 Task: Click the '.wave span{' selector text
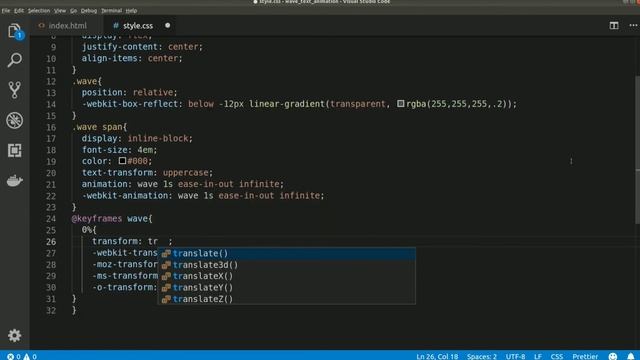pos(100,127)
